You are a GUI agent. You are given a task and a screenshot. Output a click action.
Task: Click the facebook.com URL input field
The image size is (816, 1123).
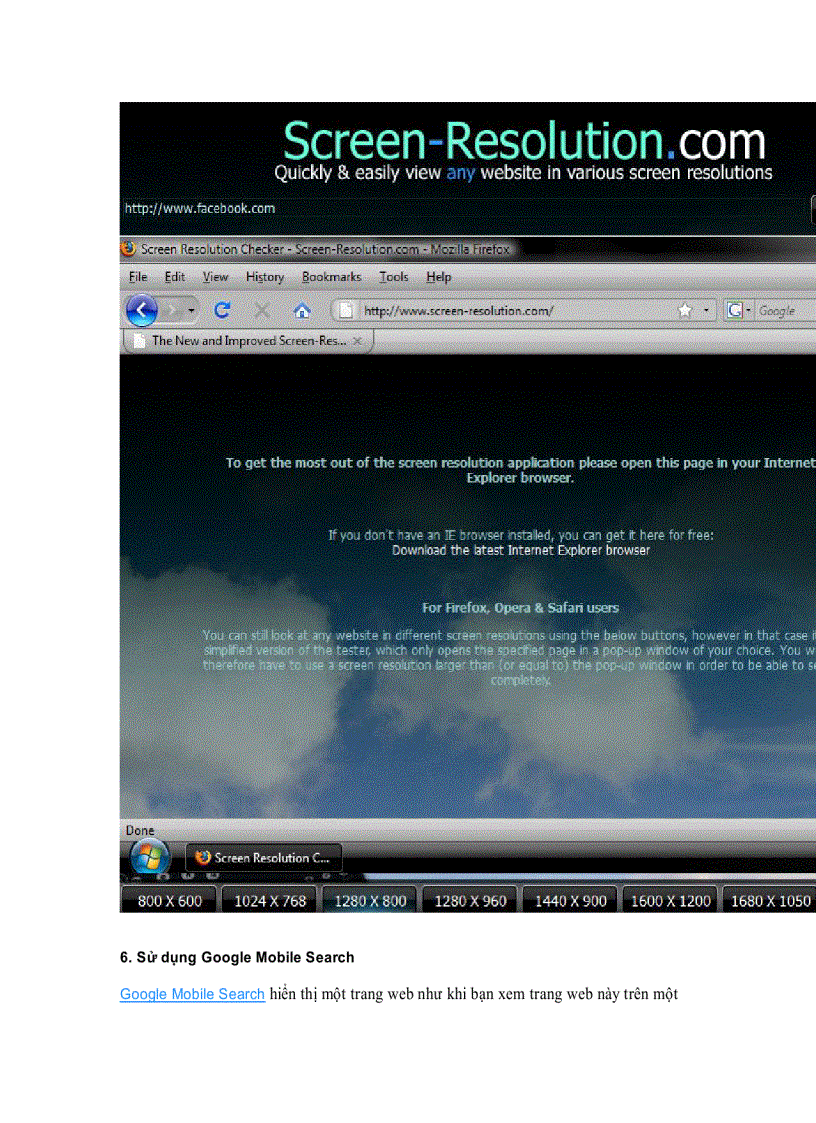[300, 208]
